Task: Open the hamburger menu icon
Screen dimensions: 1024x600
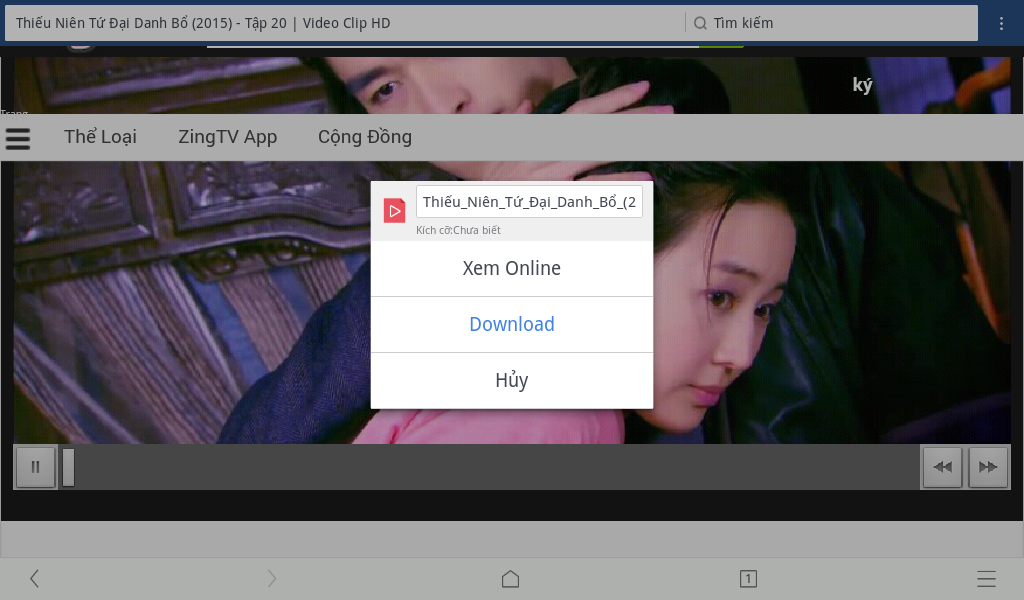Action: [x=18, y=138]
